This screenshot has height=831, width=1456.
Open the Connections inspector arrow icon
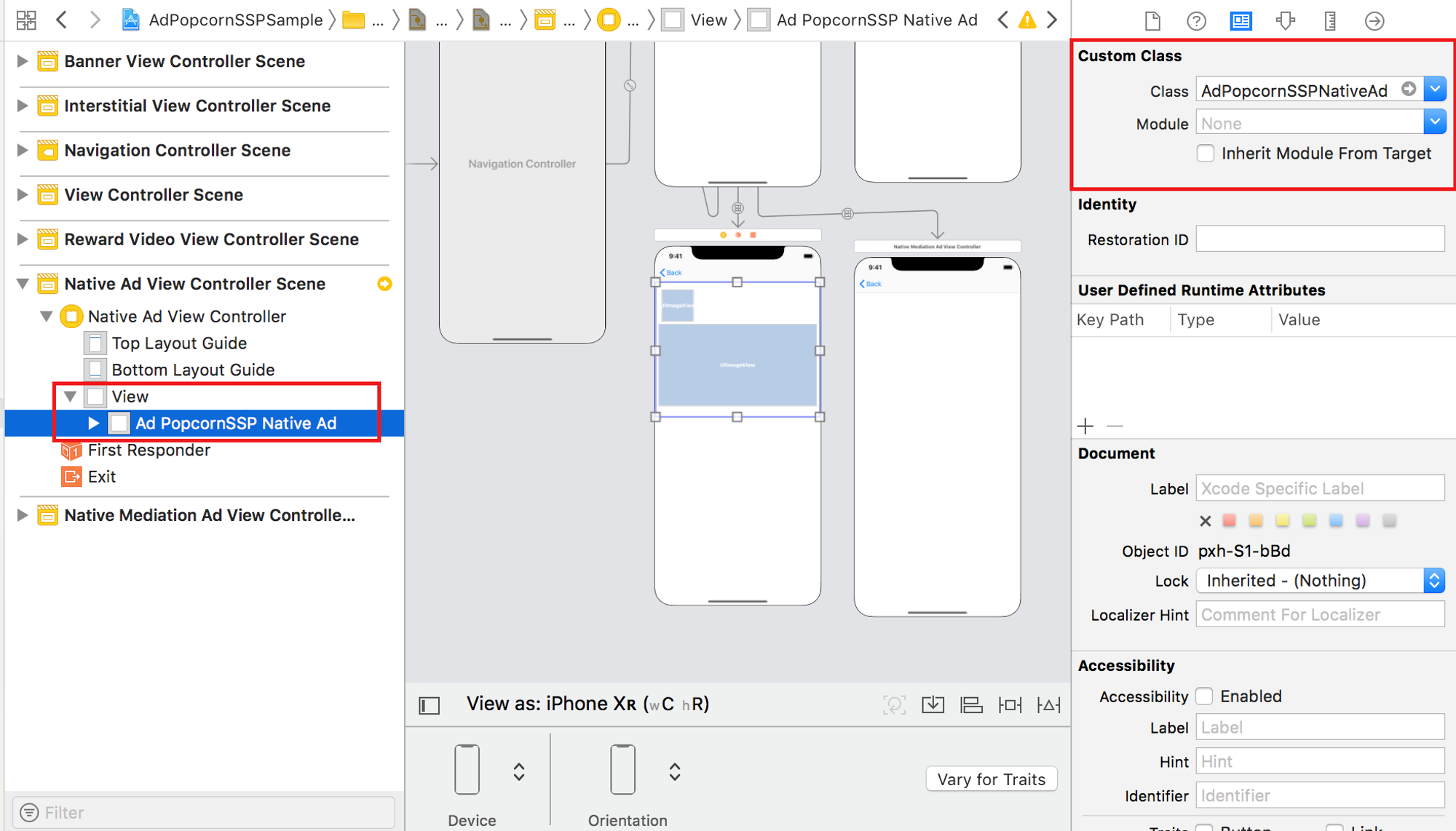point(1374,20)
